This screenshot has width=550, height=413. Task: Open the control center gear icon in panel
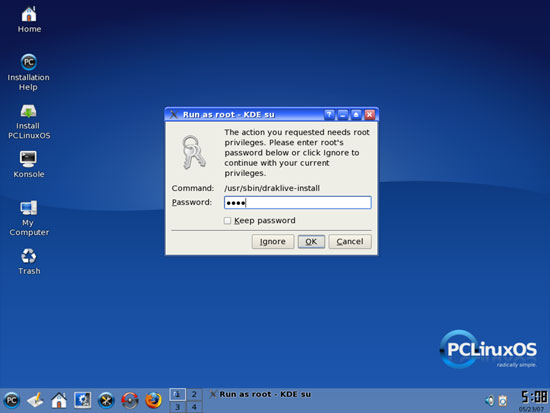point(83,400)
